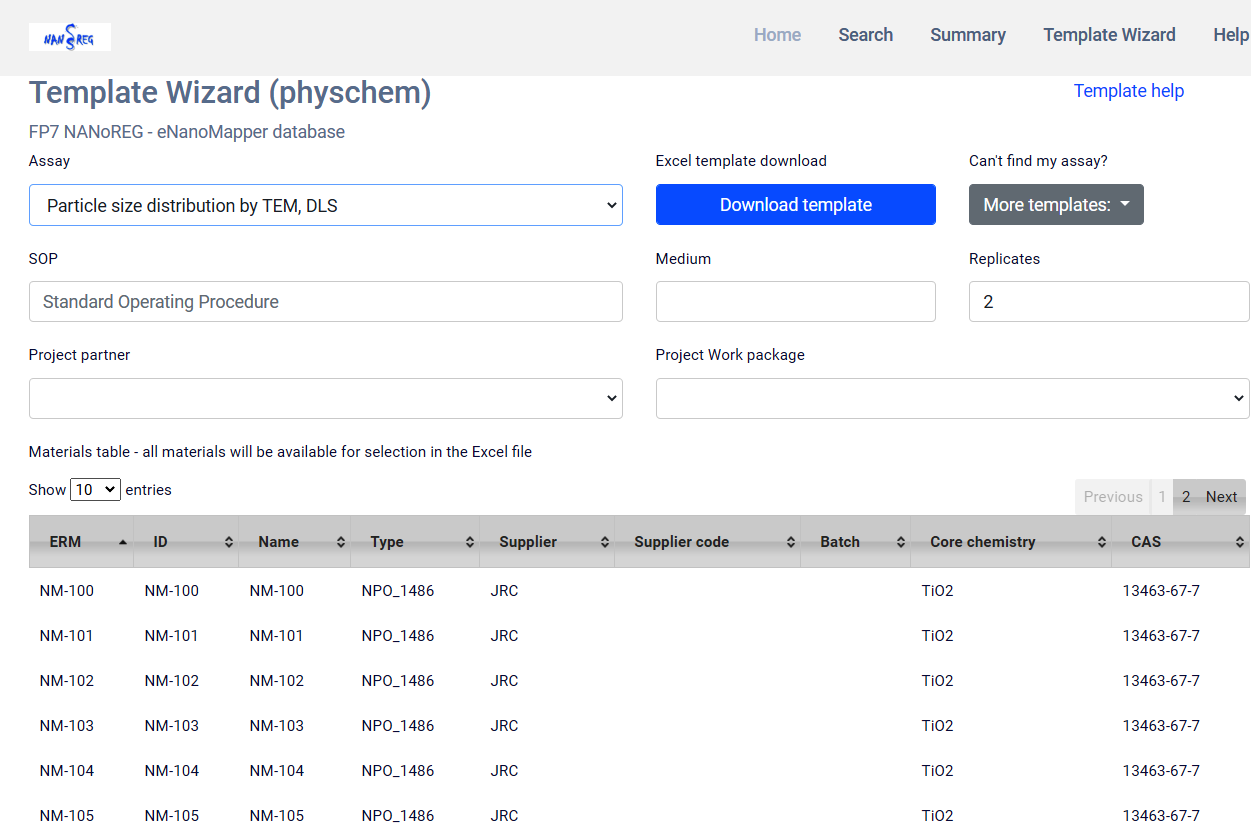Click the NANoREG logo
Screen dimensions: 1251x839
70,37
